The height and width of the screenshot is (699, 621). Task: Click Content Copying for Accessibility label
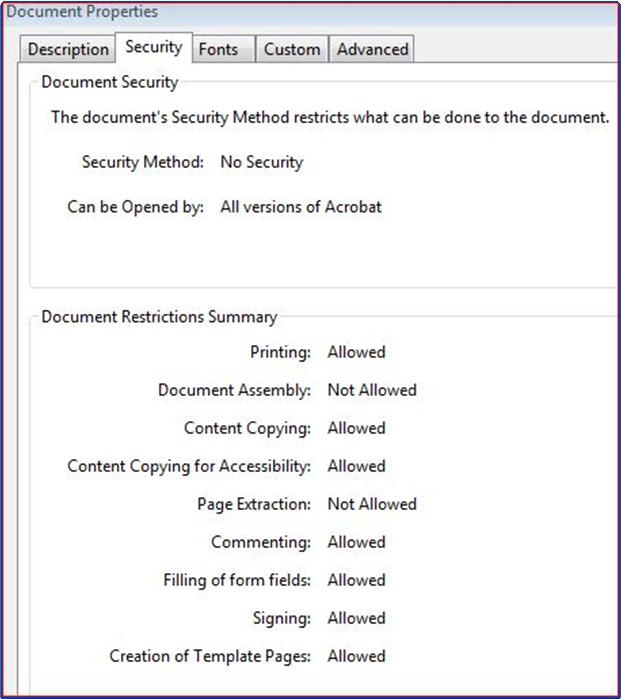pyautogui.click(x=189, y=467)
